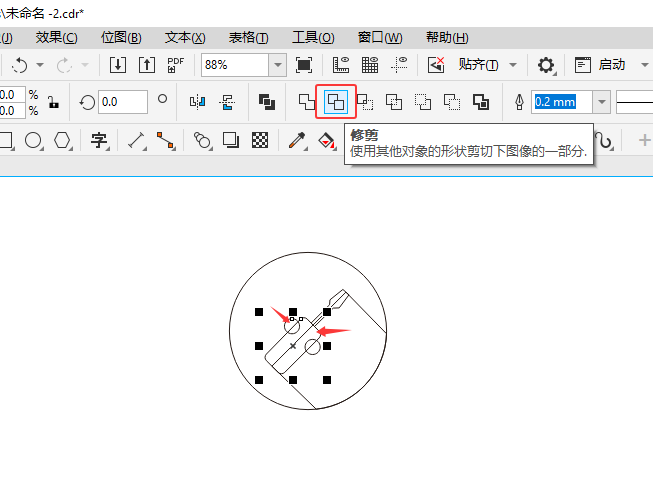Select the Polygon tool
This screenshot has width=653, height=487.
pos(62,140)
